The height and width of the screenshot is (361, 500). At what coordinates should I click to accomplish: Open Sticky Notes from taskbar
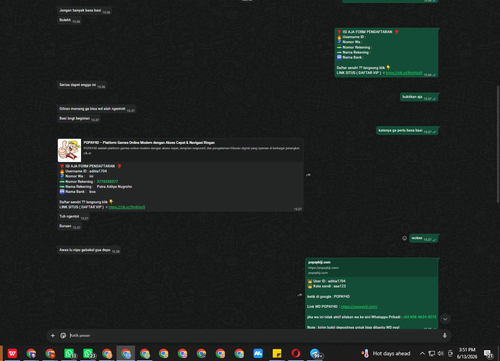click(277, 353)
